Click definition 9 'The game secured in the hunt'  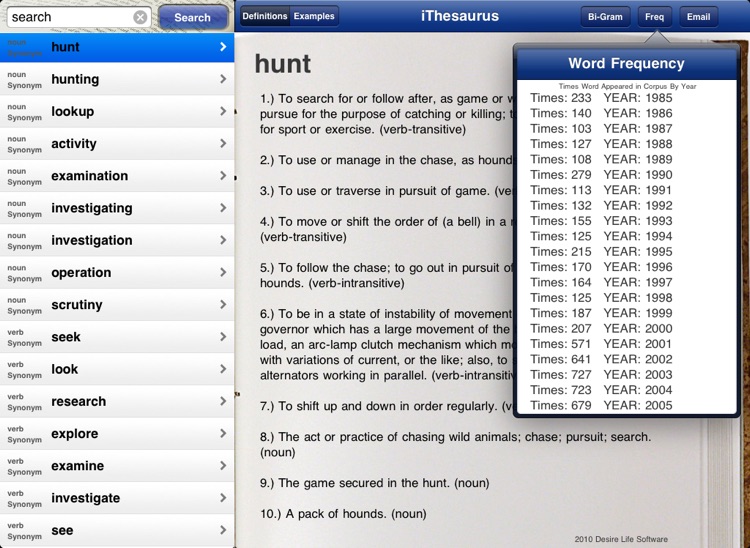click(x=375, y=483)
